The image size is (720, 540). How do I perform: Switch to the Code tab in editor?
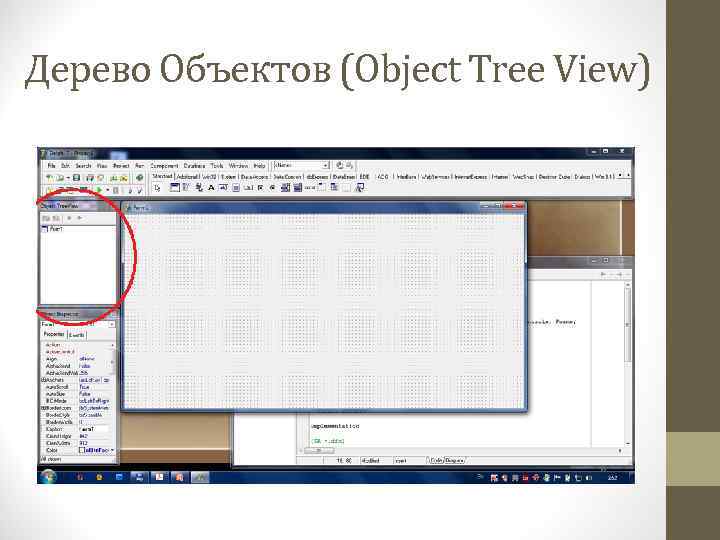point(436,460)
